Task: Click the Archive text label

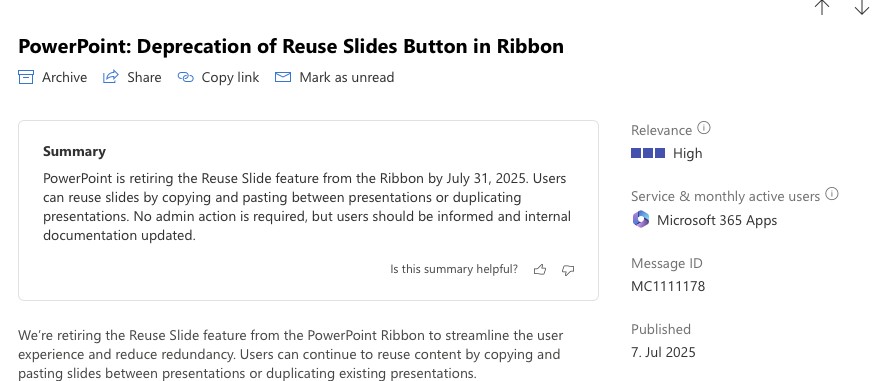Action: tap(64, 77)
